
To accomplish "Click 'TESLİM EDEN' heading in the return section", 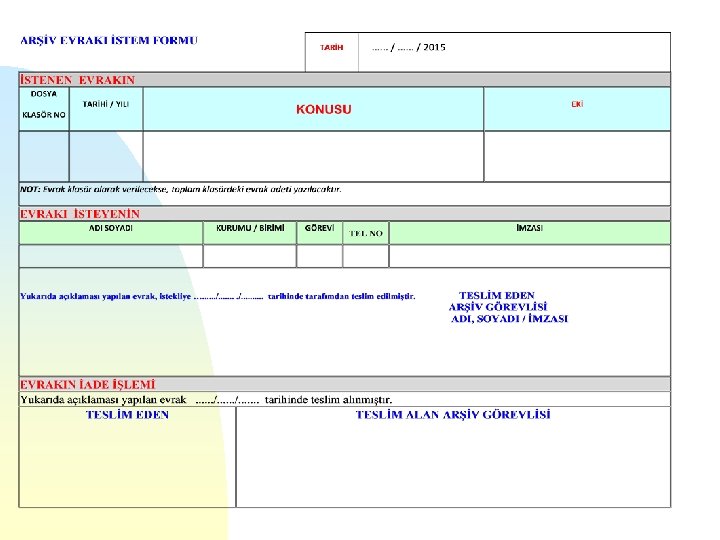I will 128,415.
